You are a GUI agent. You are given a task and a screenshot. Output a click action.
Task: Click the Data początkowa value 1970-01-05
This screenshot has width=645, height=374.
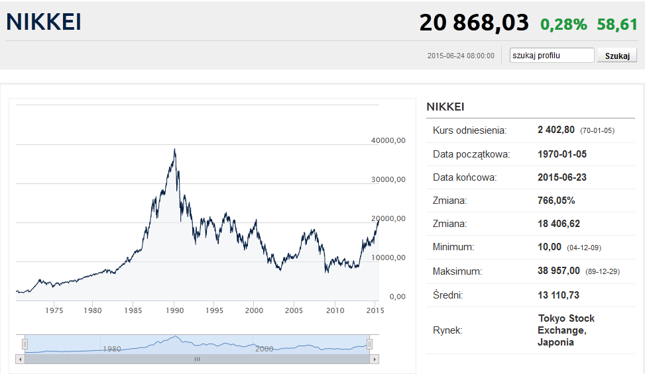562,154
